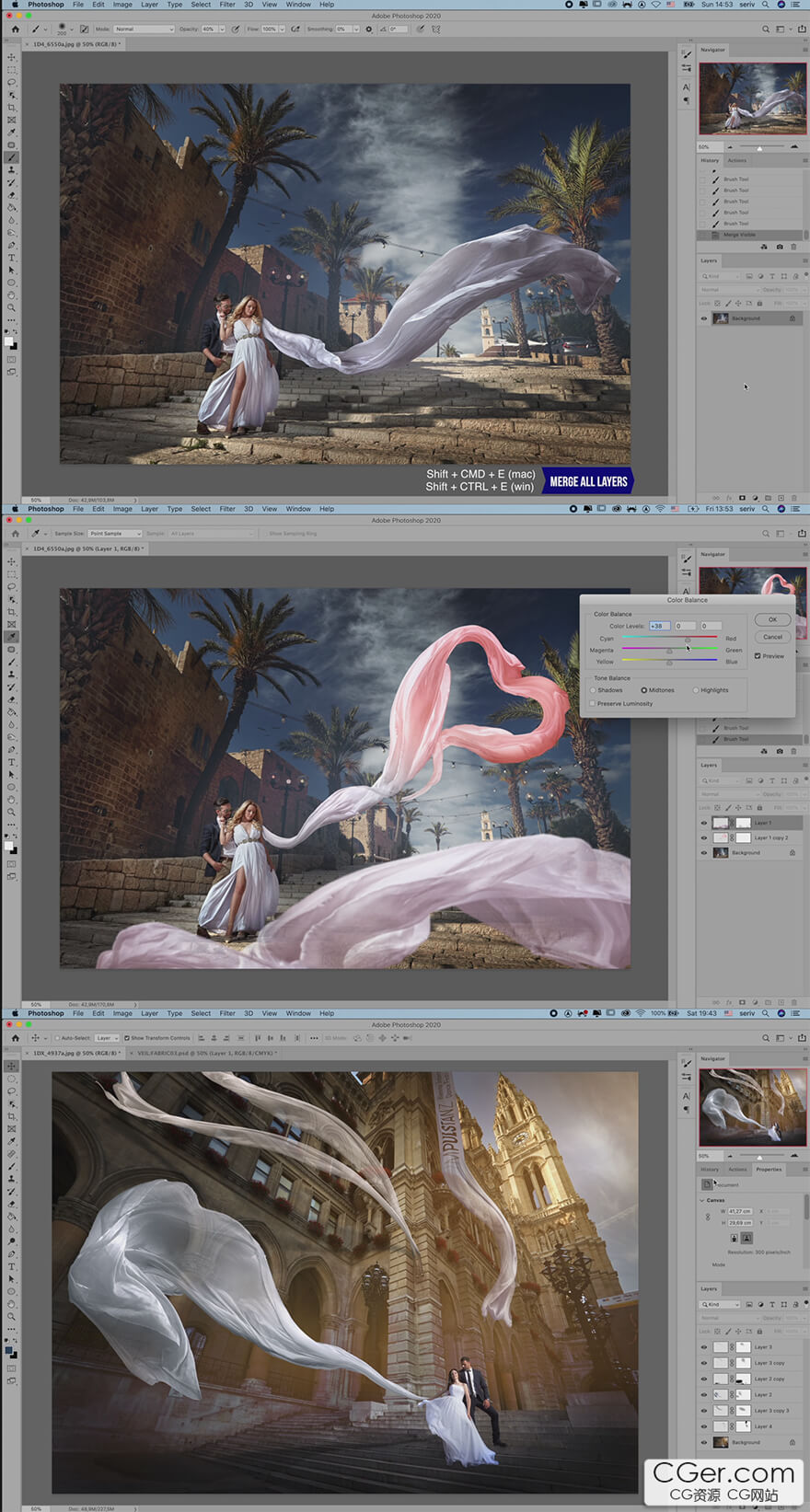Select Clone Stamp tool in 1D4_6550a (RGB/8) window

tap(12, 170)
